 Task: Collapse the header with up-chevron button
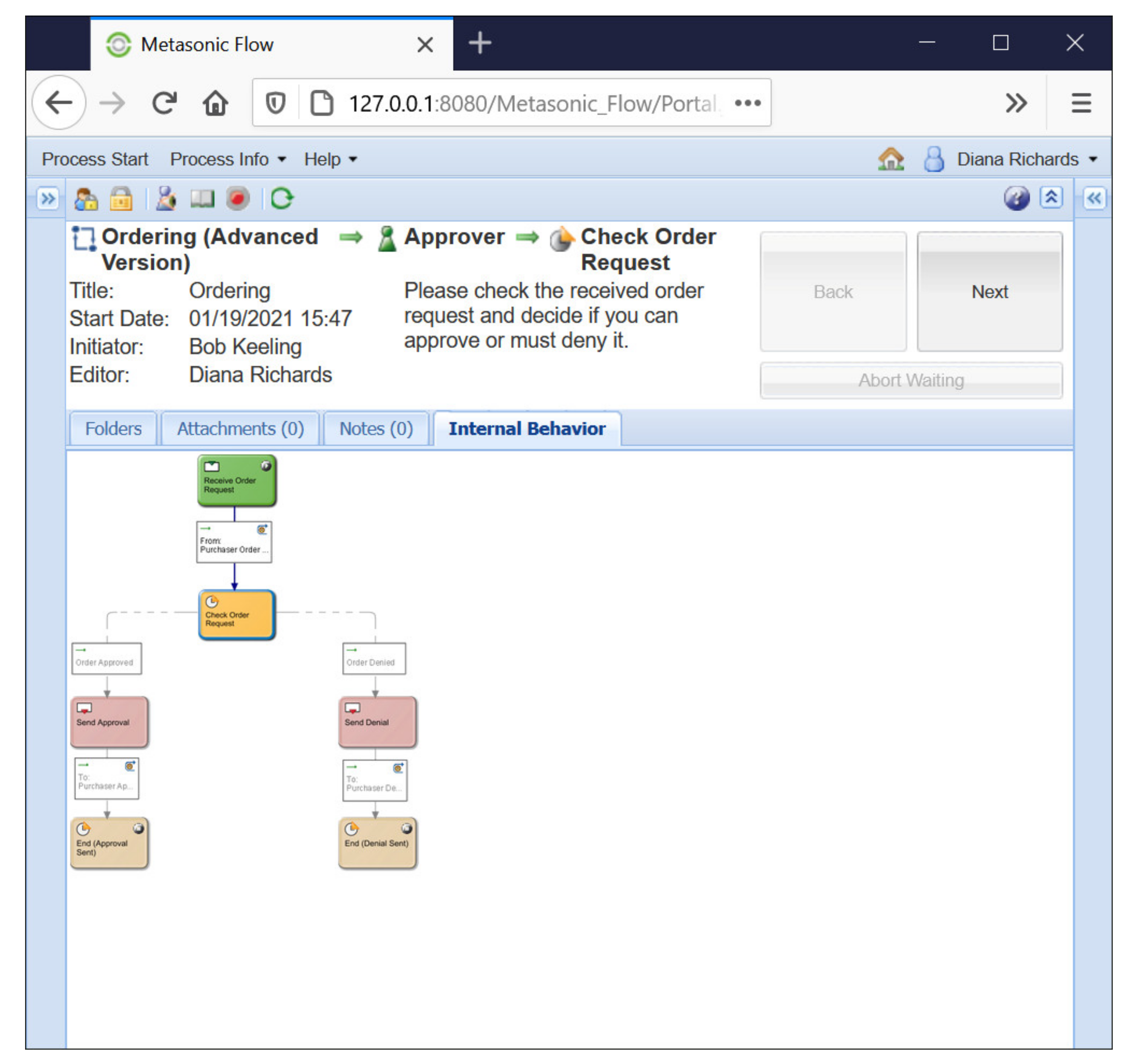pyautogui.click(x=1051, y=198)
